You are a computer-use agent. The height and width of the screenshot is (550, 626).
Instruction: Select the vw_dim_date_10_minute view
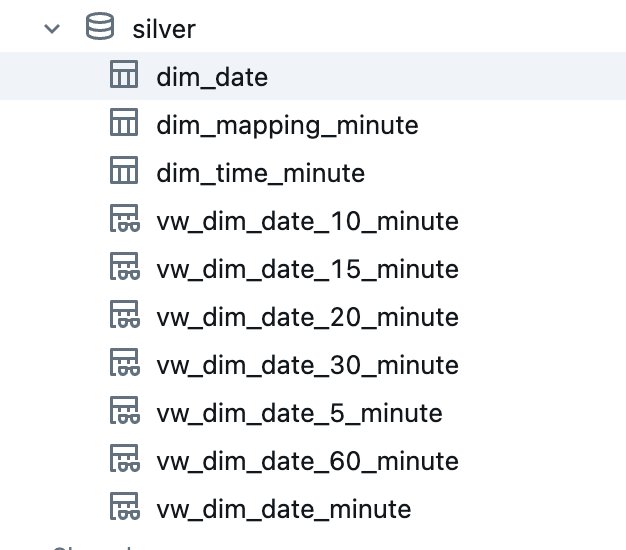pos(307,221)
